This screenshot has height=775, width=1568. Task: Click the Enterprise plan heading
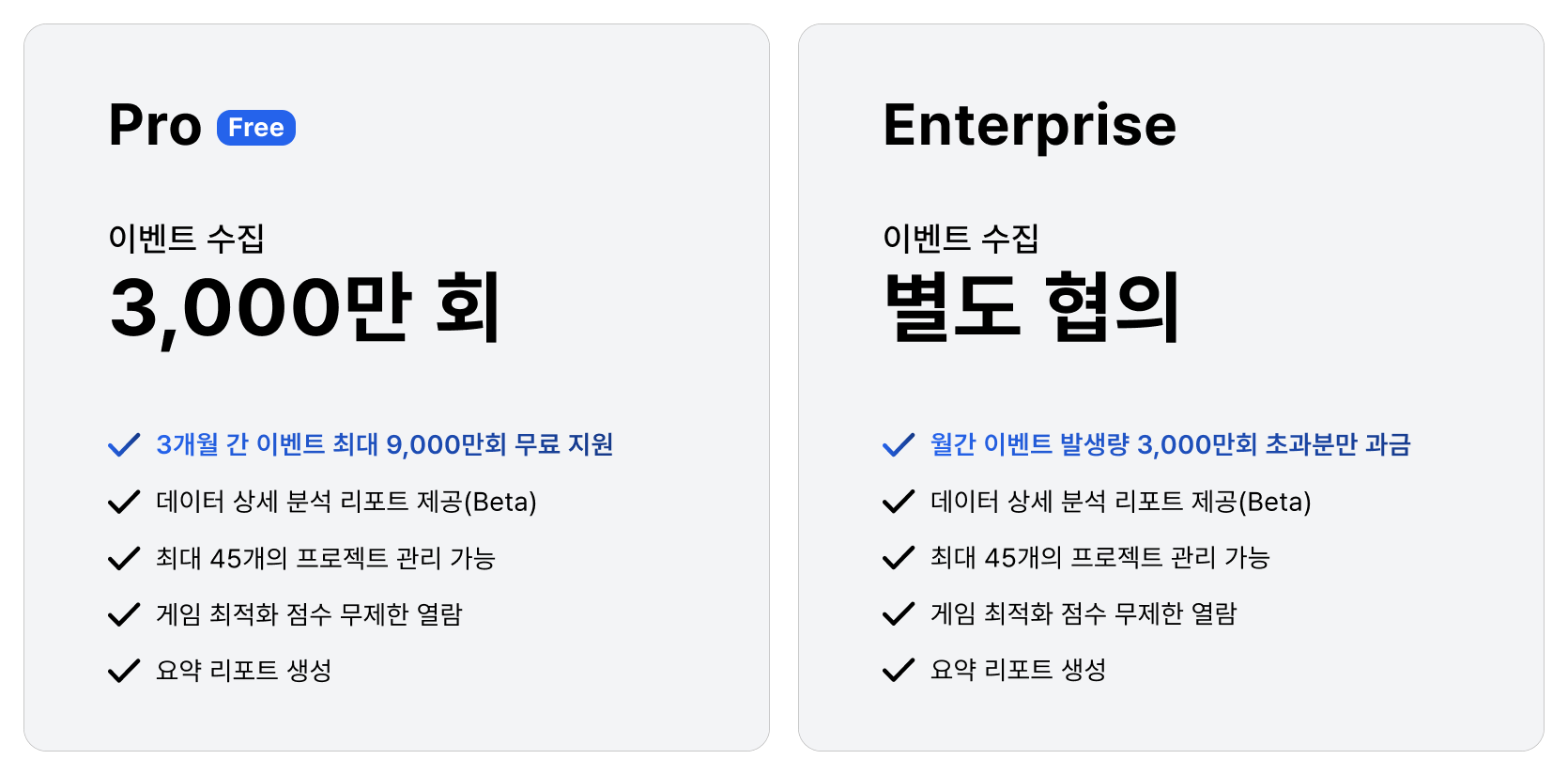click(1029, 127)
